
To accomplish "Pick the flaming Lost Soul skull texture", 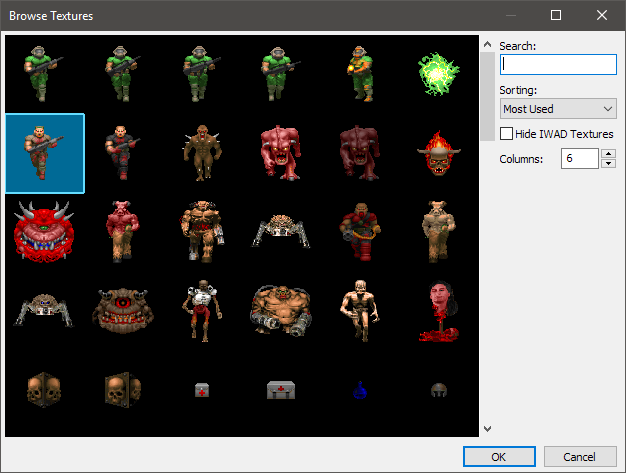I will click(435, 152).
